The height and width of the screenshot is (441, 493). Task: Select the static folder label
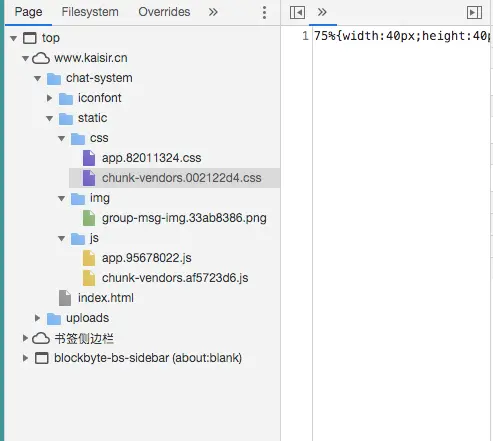click(92, 118)
